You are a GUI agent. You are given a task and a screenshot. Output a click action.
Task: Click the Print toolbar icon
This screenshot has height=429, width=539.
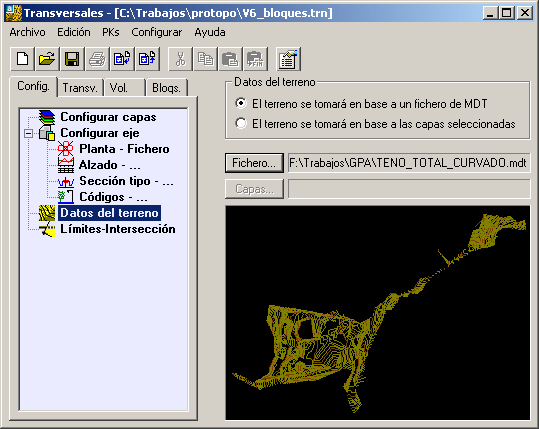click(97, 59)
